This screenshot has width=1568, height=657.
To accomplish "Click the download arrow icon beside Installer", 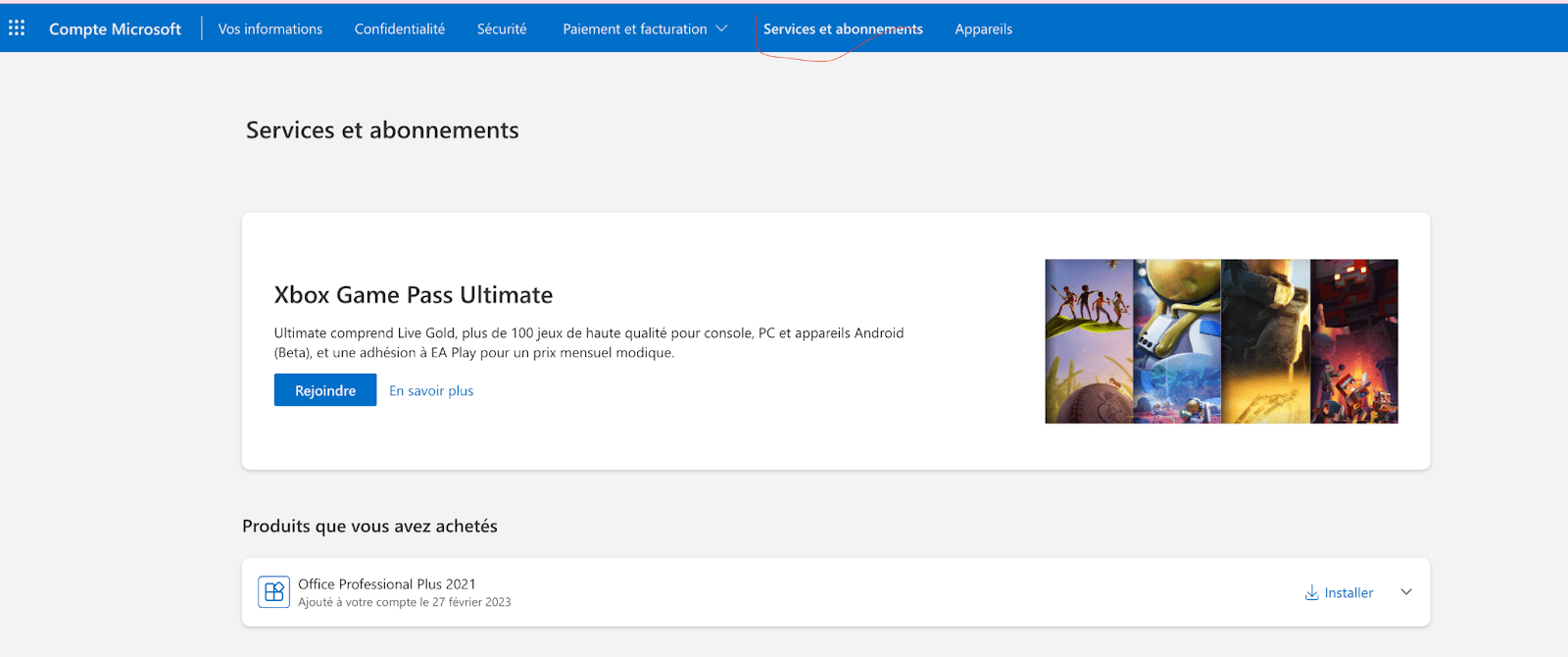I will [1311, 592].
